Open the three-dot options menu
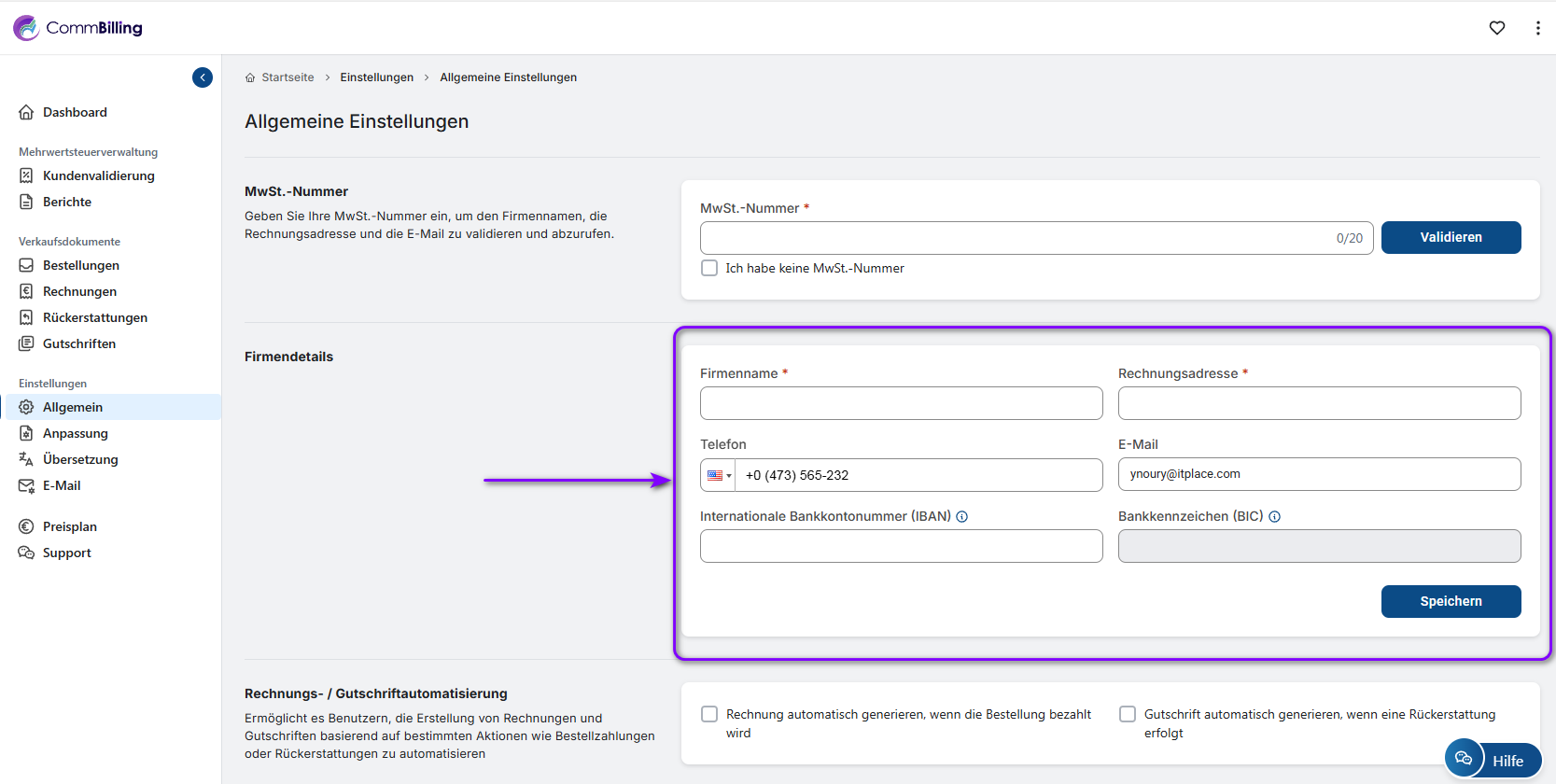Viewport: 1556px width, 784px height. [1537, 28]
